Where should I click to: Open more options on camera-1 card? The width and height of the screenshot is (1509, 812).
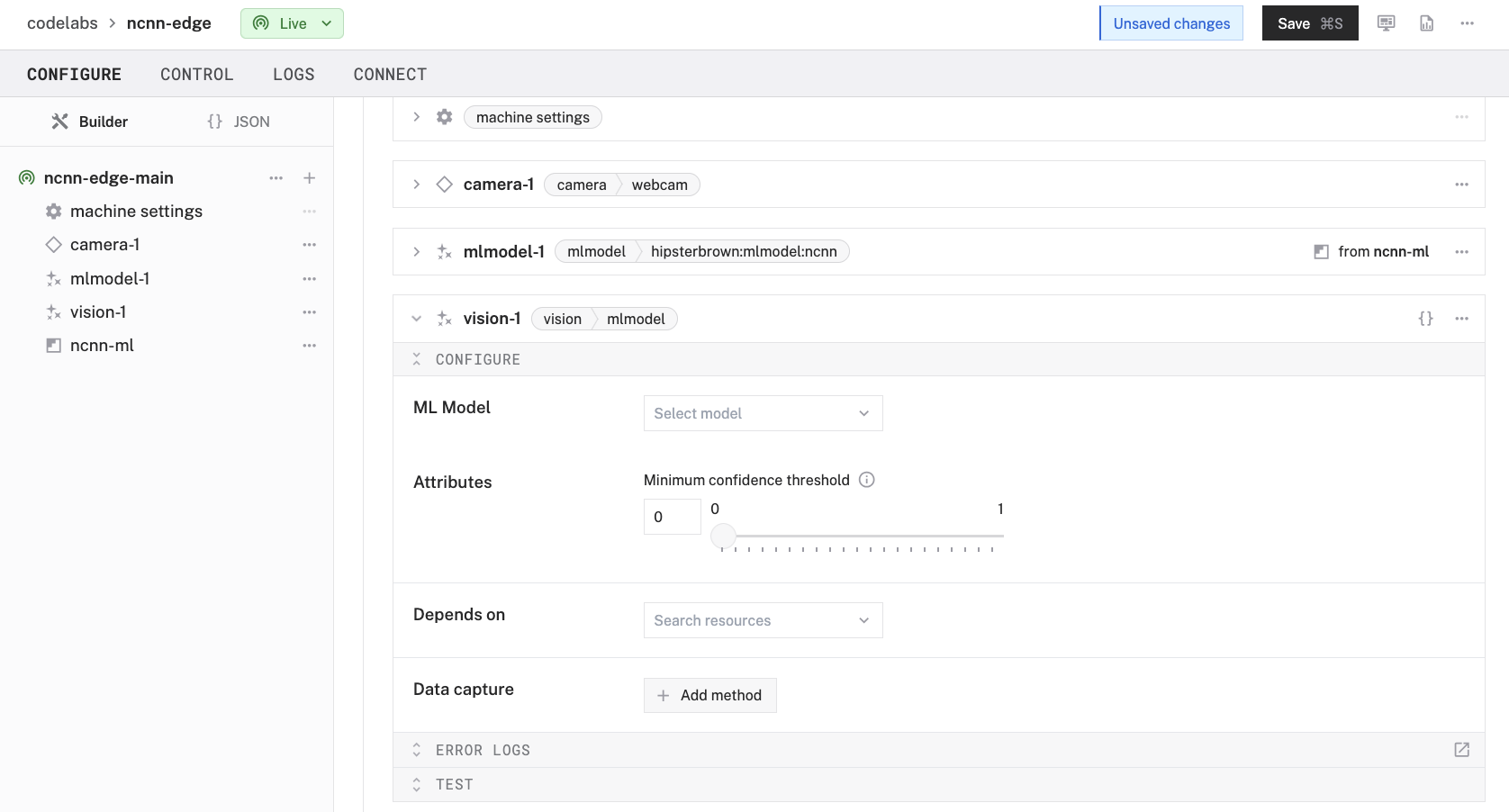1462,185
